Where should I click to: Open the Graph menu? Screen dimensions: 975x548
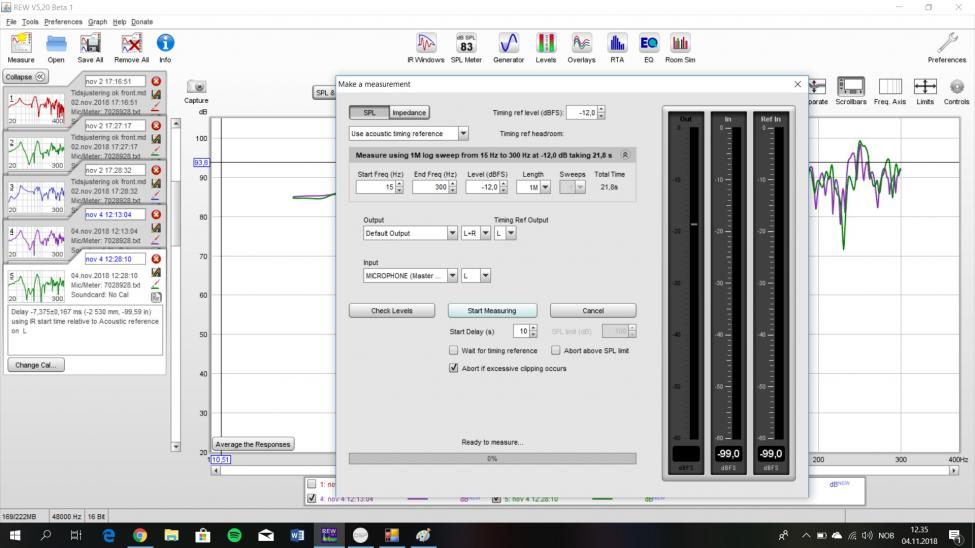click(x=97, y=21)
